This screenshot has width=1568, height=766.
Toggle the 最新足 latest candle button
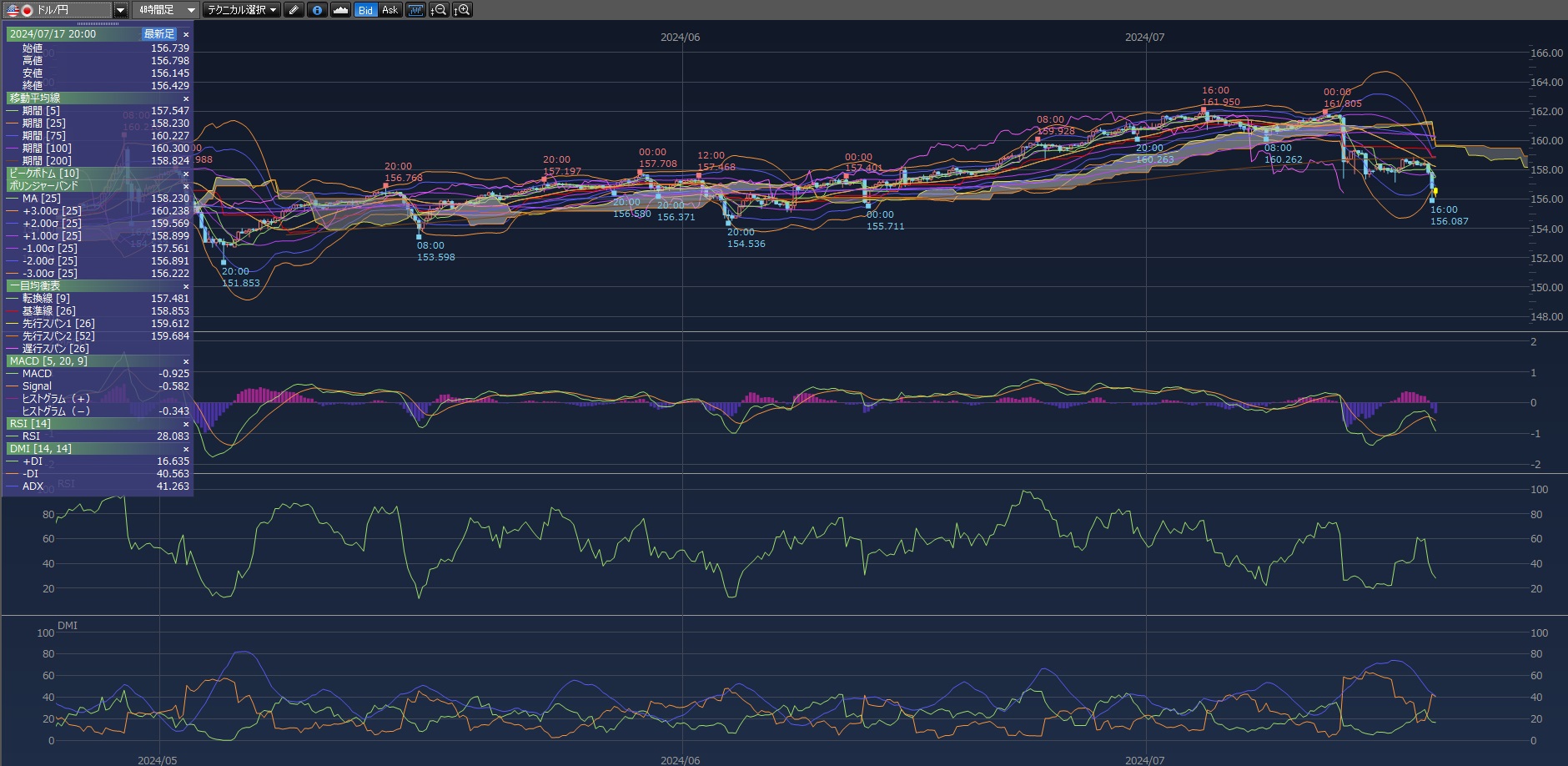click(159, 34)
